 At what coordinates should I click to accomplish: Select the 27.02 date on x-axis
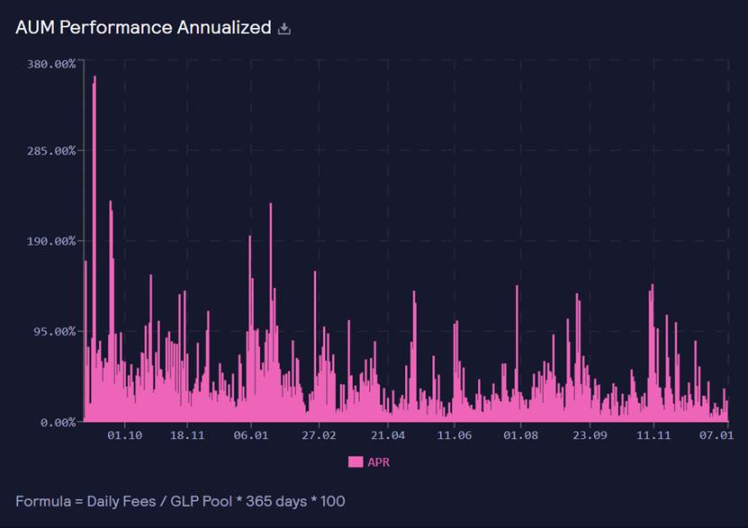click(319, 435)
